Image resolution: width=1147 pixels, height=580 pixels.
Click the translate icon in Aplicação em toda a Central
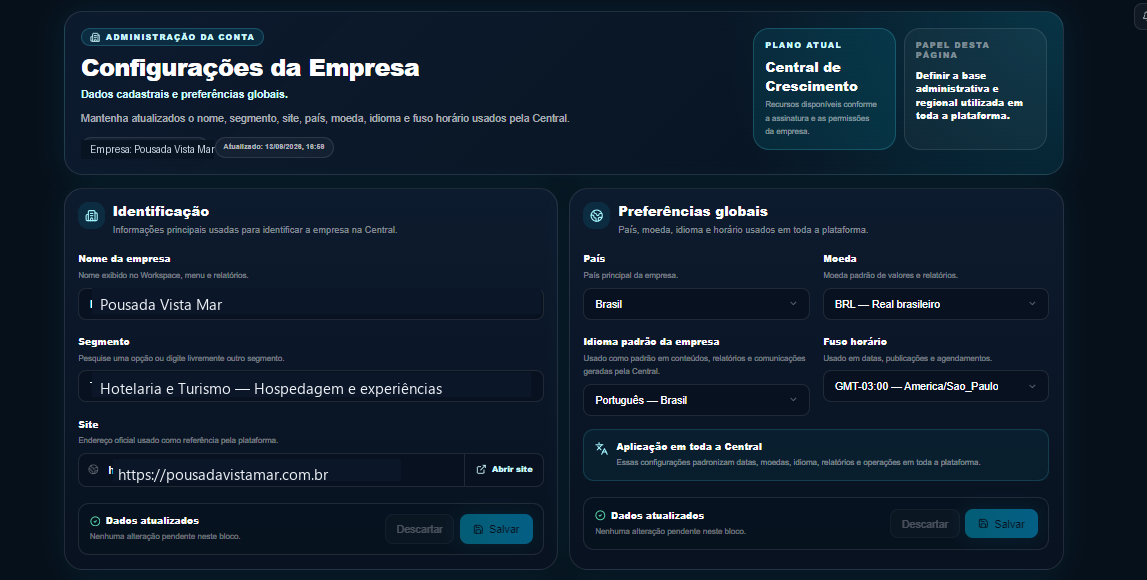(x=601, y=448)
